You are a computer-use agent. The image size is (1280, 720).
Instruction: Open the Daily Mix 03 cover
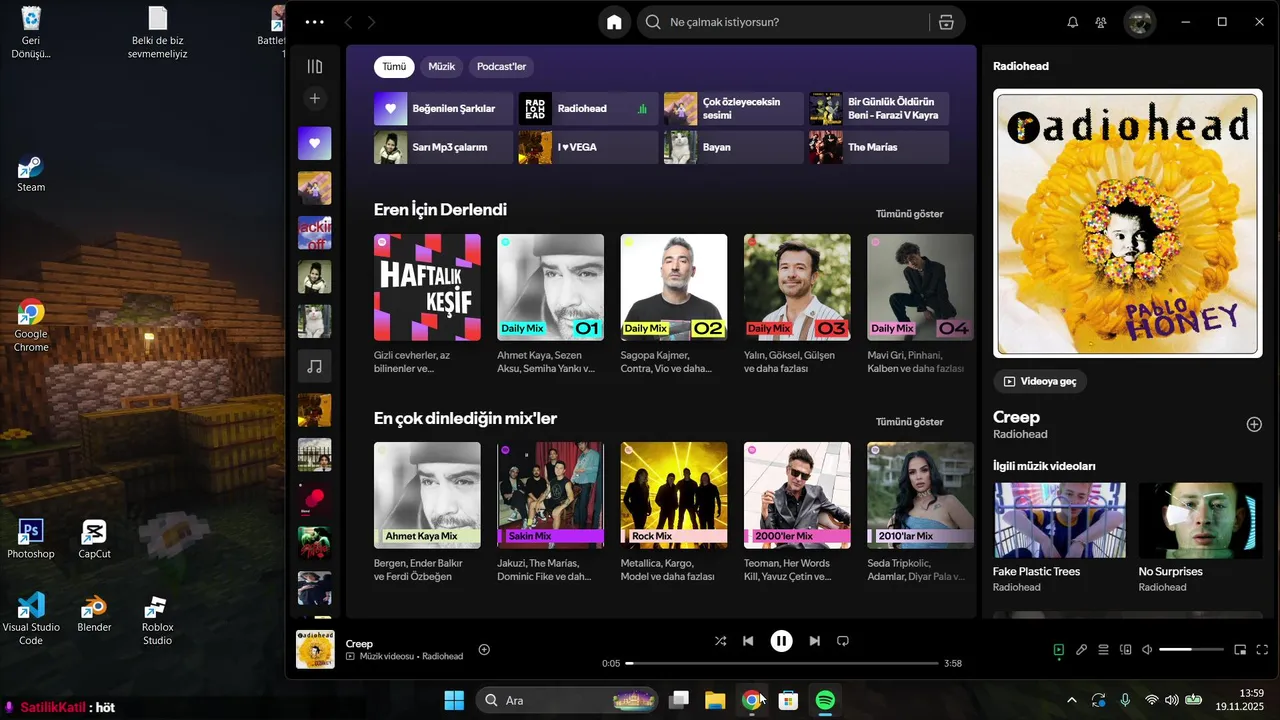[797, 287]
